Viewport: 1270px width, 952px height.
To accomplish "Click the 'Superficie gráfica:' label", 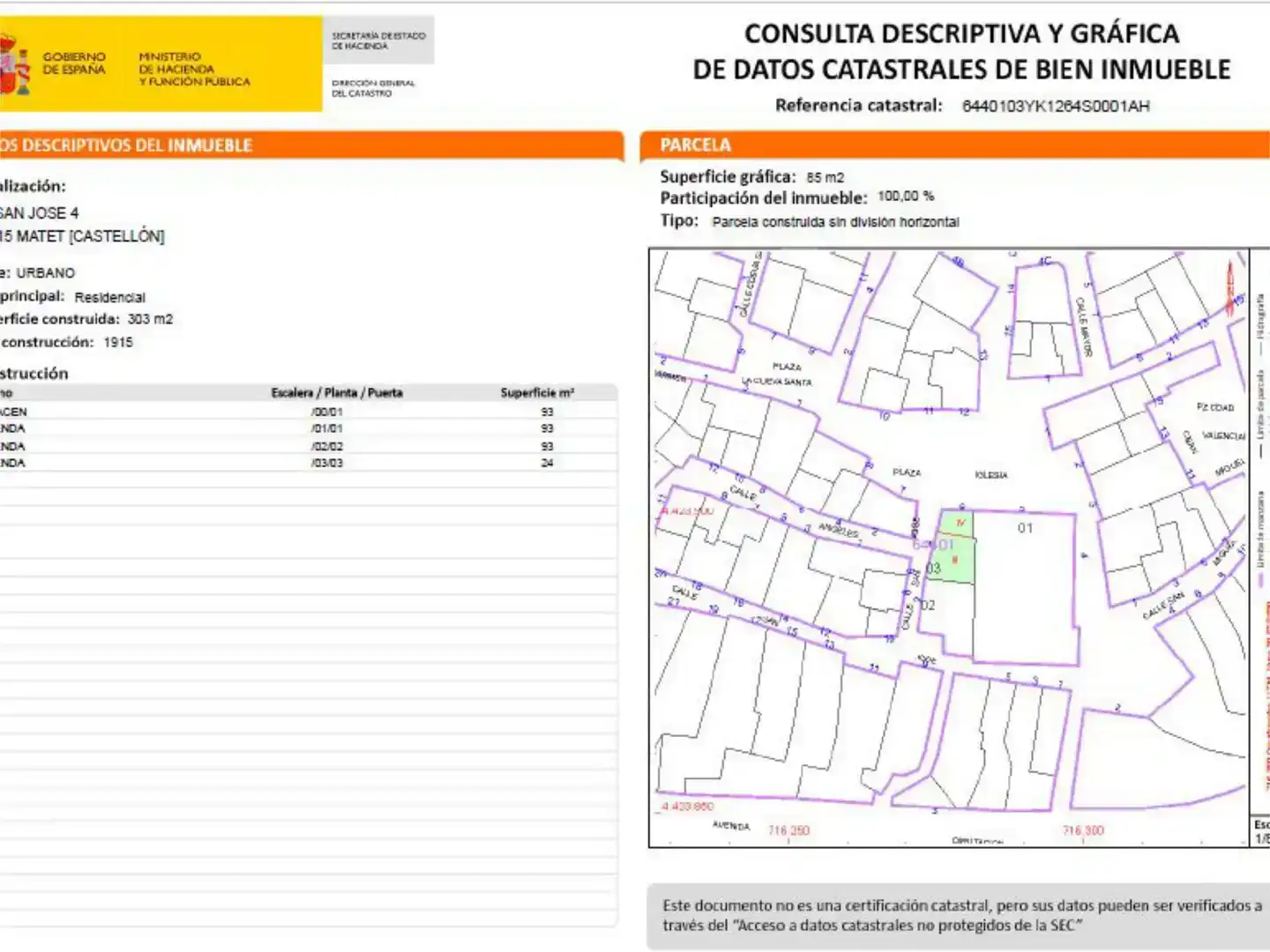I will click(728, 176).
